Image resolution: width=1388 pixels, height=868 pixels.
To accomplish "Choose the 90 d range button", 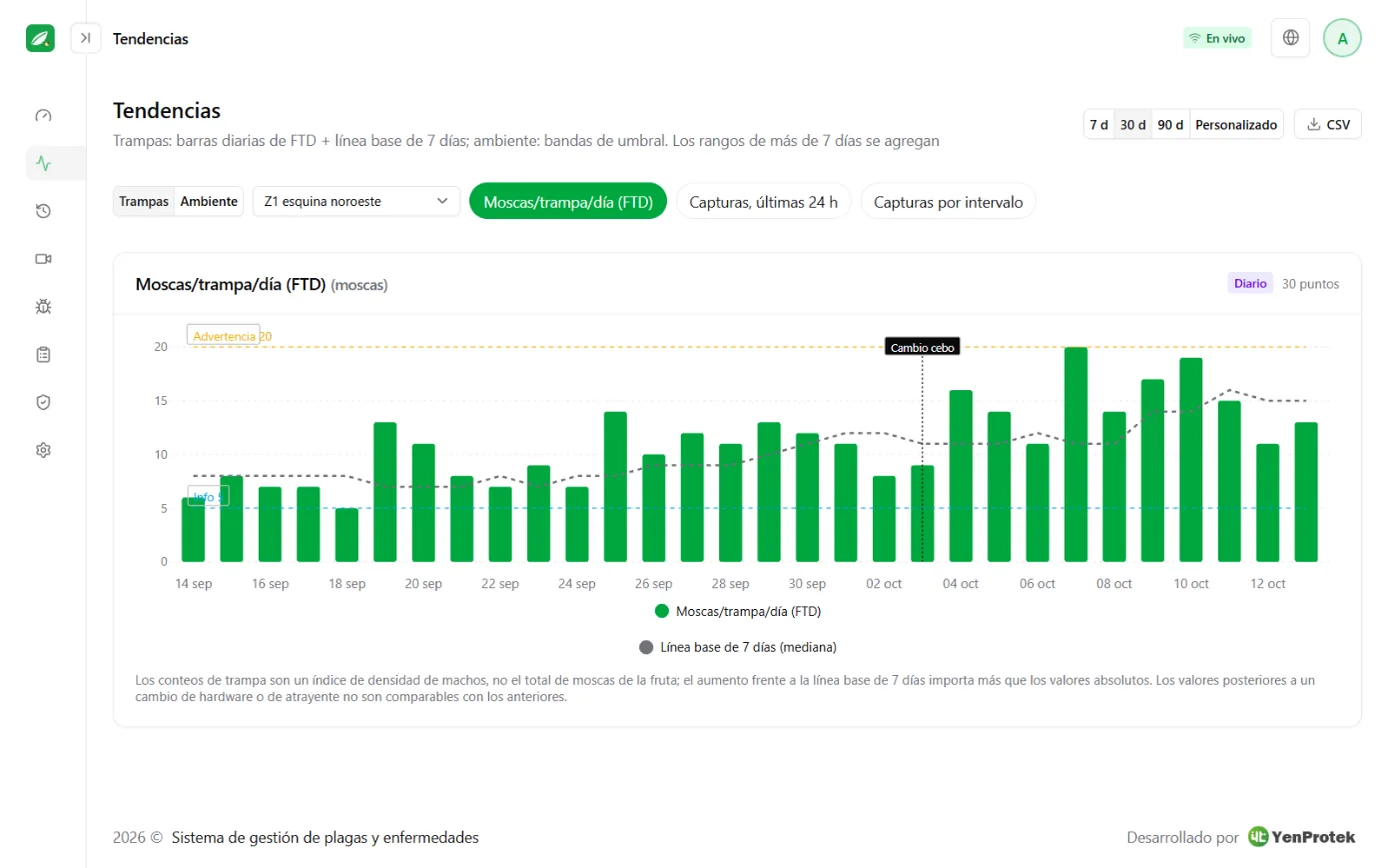I will 1170,125.
